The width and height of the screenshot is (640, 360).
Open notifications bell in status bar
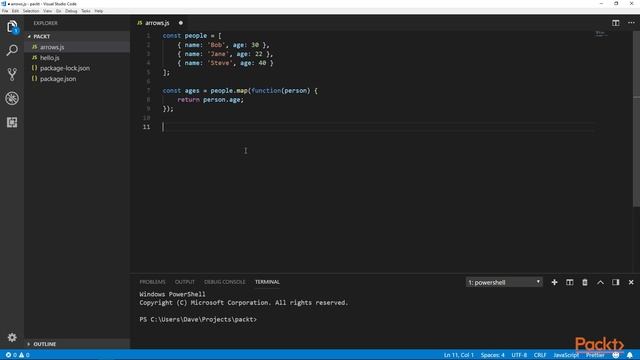[x=630, y=355]
